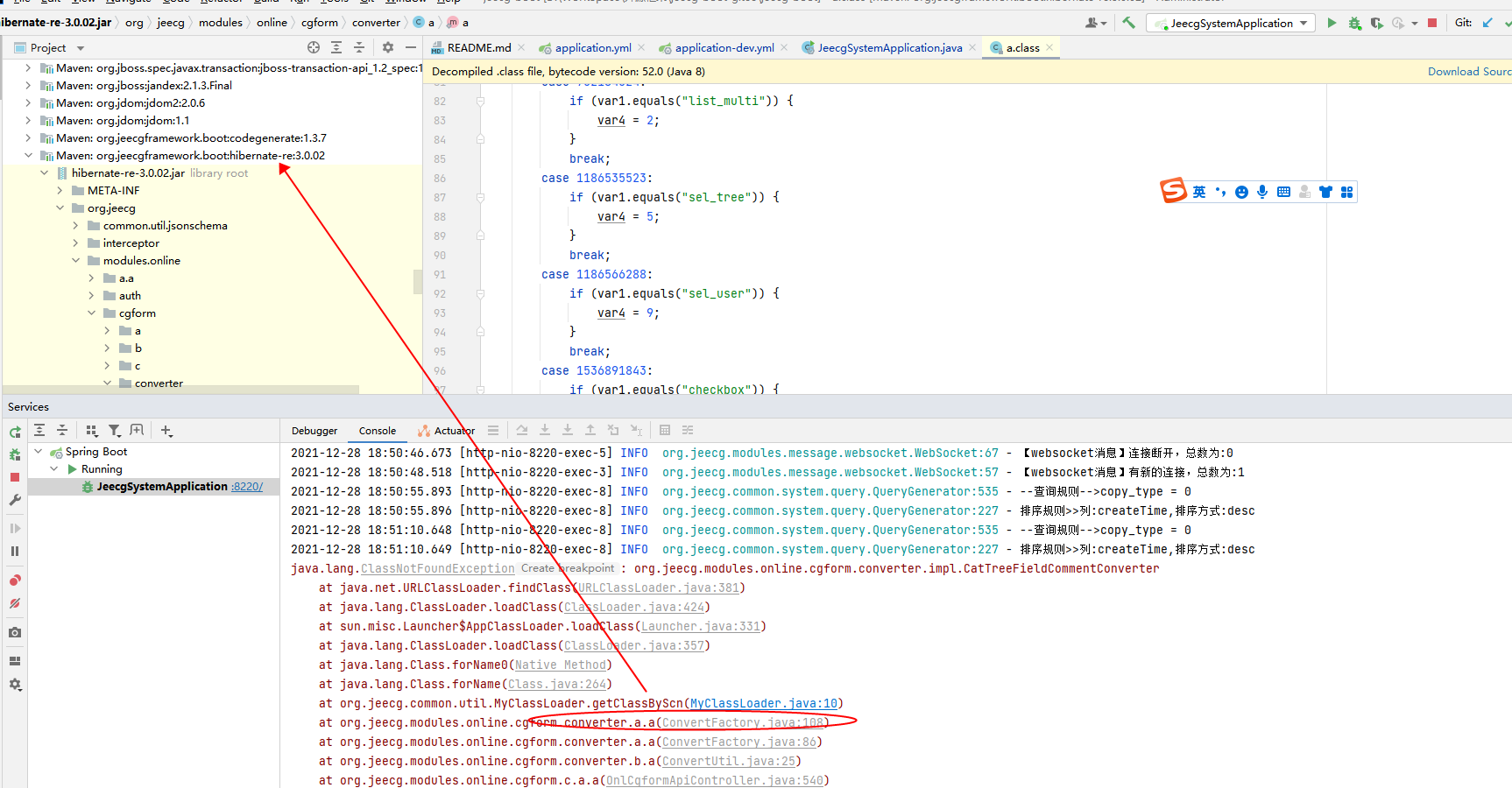The image size is (1512, 788).
Task: Collapse the Spring Boot node in Services
Action: 39,452
